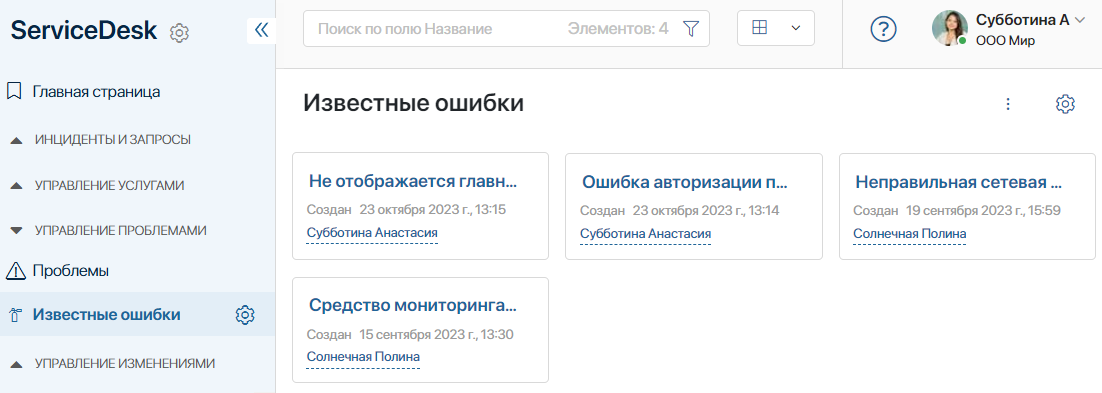Expand user menu next to Субботина А
The image size is (1102, 393).
pos(1080,20)
